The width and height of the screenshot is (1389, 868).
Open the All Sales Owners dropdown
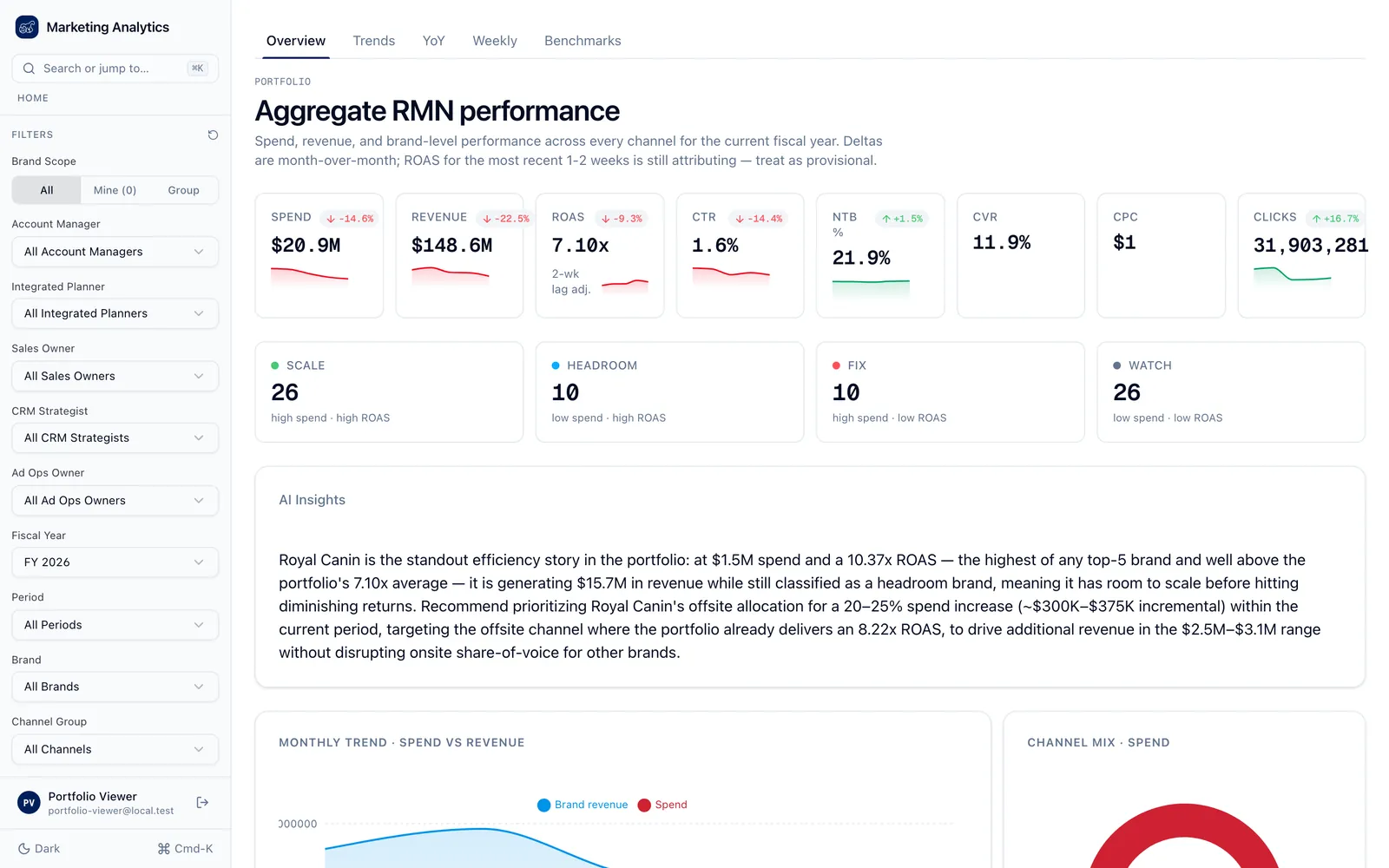tap(115, 376)
